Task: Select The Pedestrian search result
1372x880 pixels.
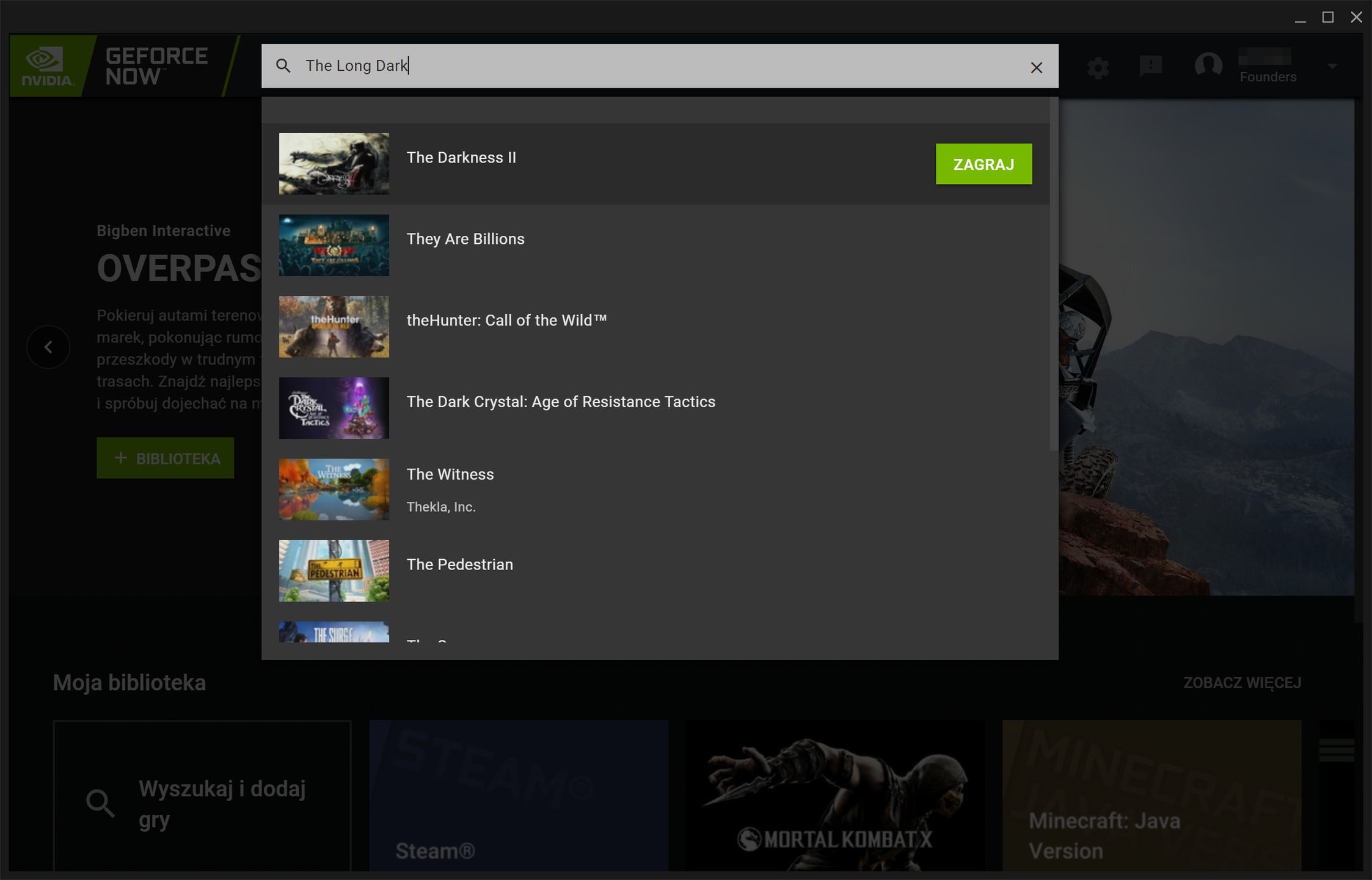Action: pos(655,570)
